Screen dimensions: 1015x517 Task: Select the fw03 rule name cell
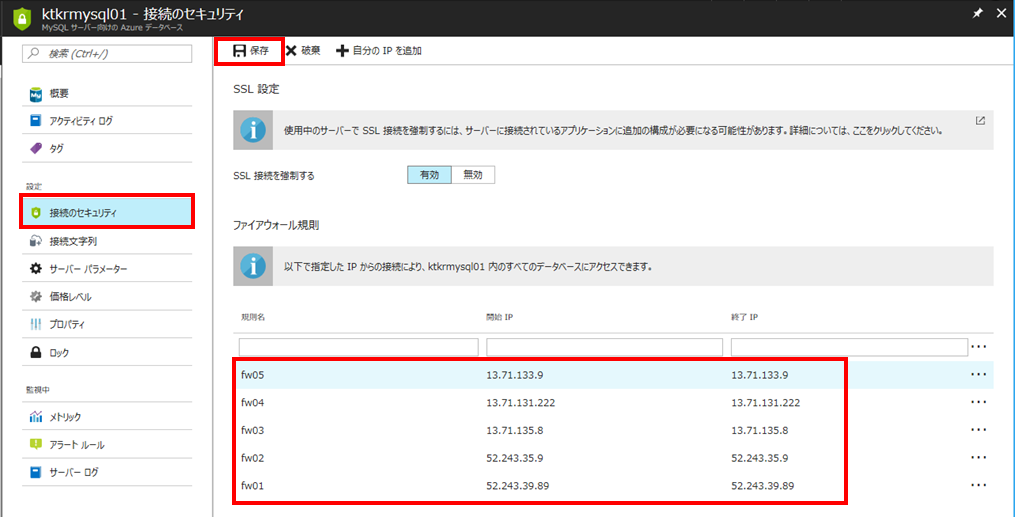252,430
